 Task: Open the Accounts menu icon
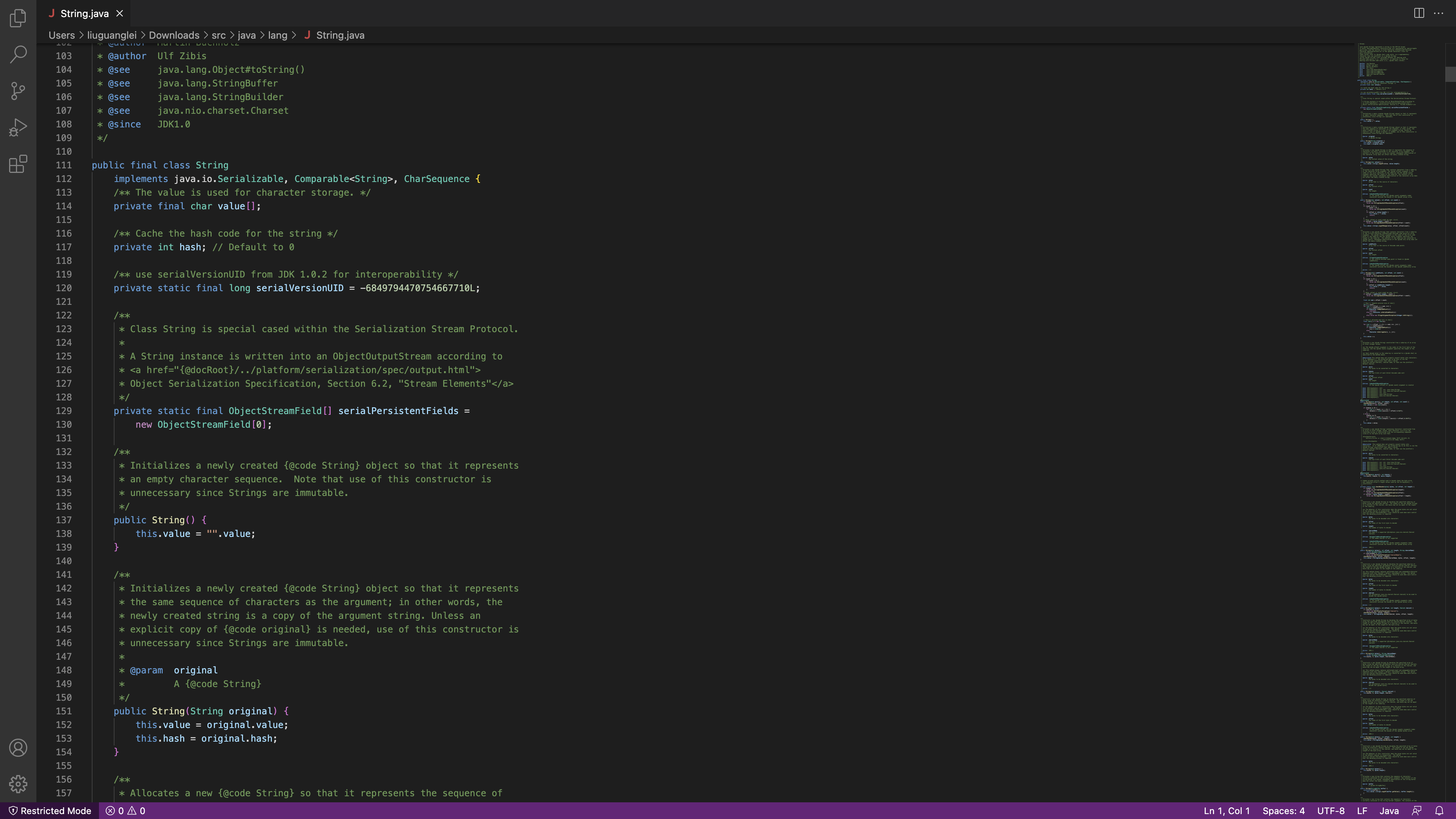tap(18, 748)
